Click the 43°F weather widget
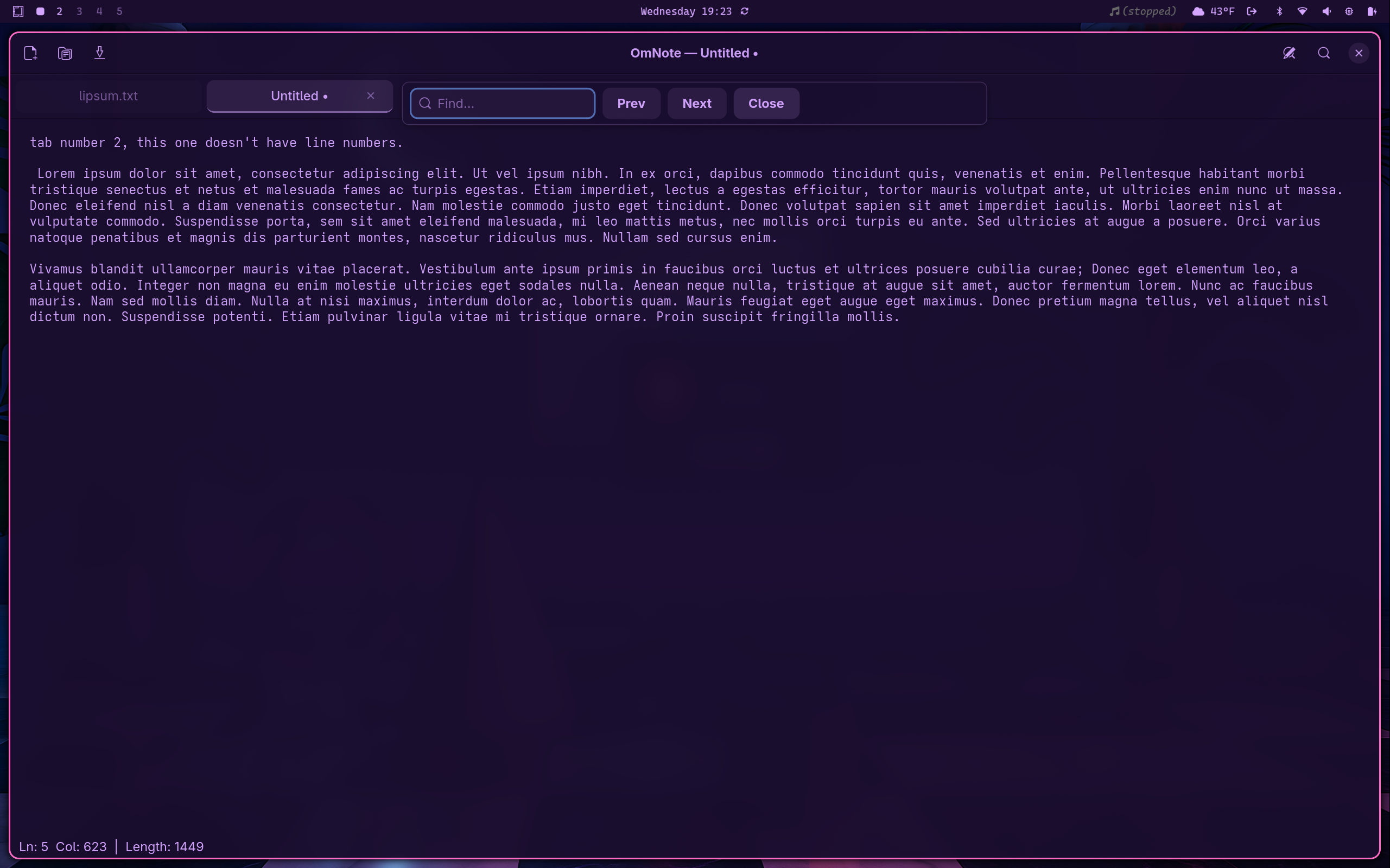Image resolution: width=1390 pixels, height=868 pixels. pyautogui.click(x=1214, y=11)
